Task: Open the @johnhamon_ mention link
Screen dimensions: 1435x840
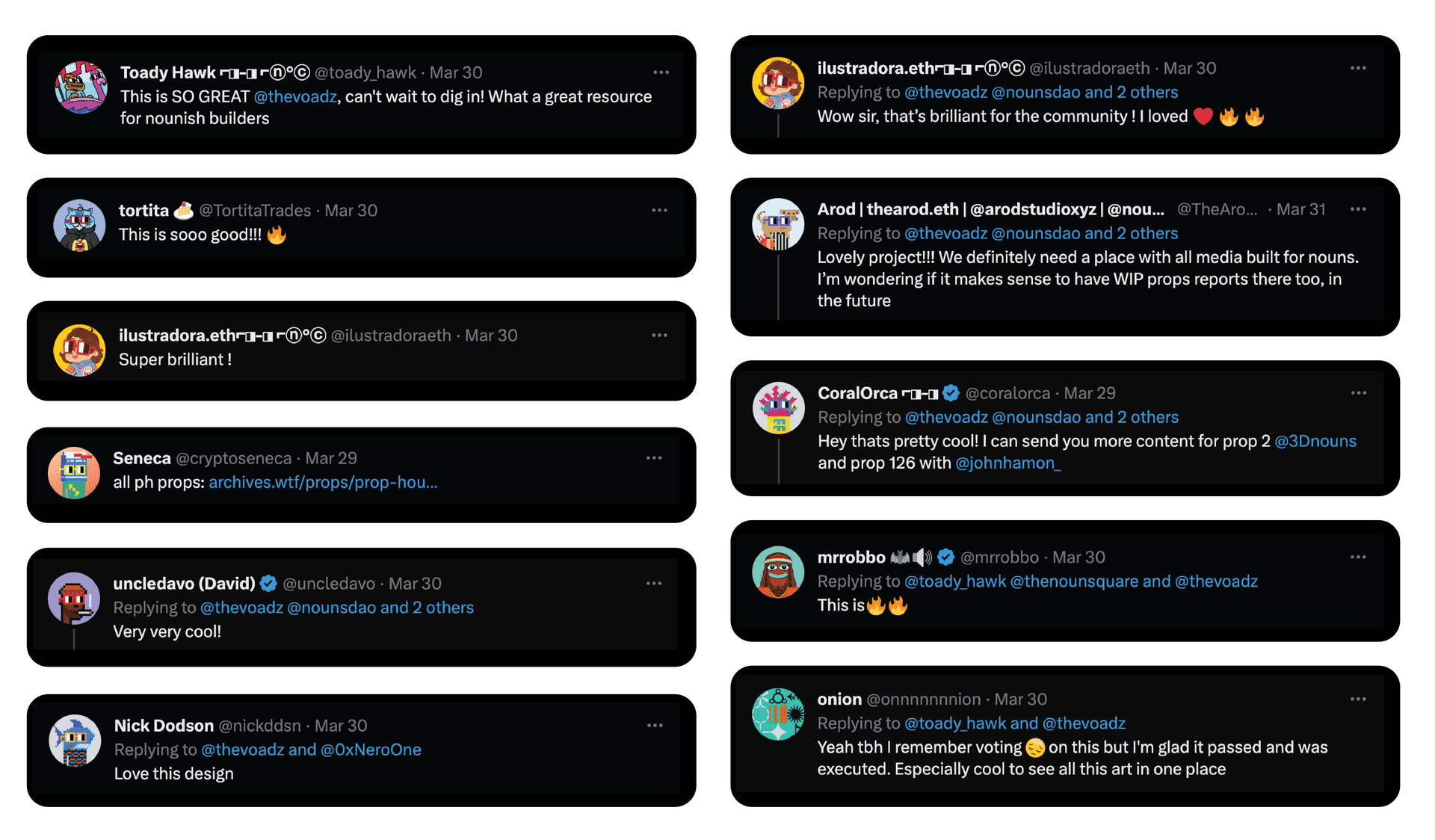Action: (x=1007, y=463)
